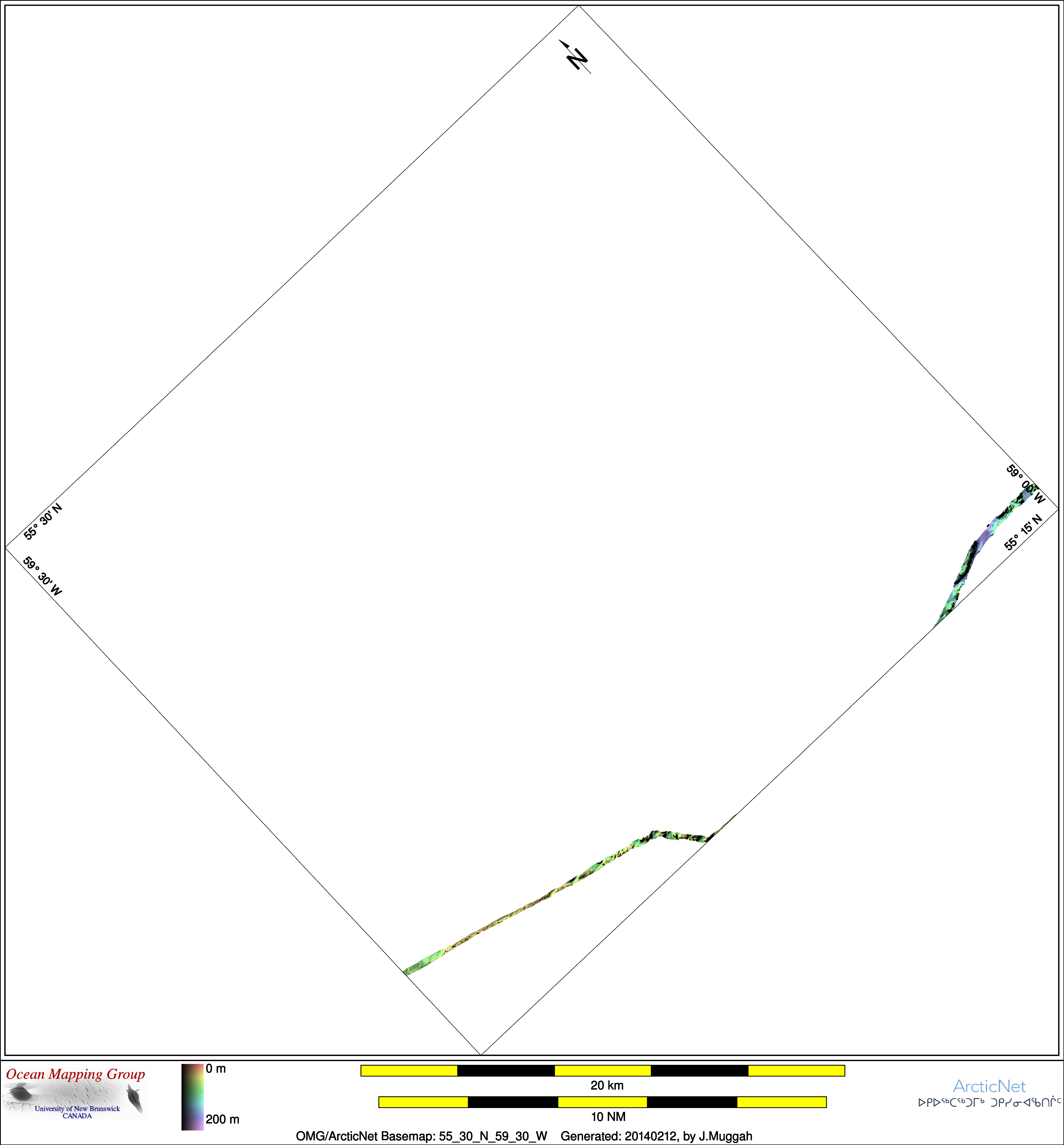The width and height of the screenshot is (1064, 1145).
Task: Click the University of New Brunswick text
Action: (x=77, y=1109)
